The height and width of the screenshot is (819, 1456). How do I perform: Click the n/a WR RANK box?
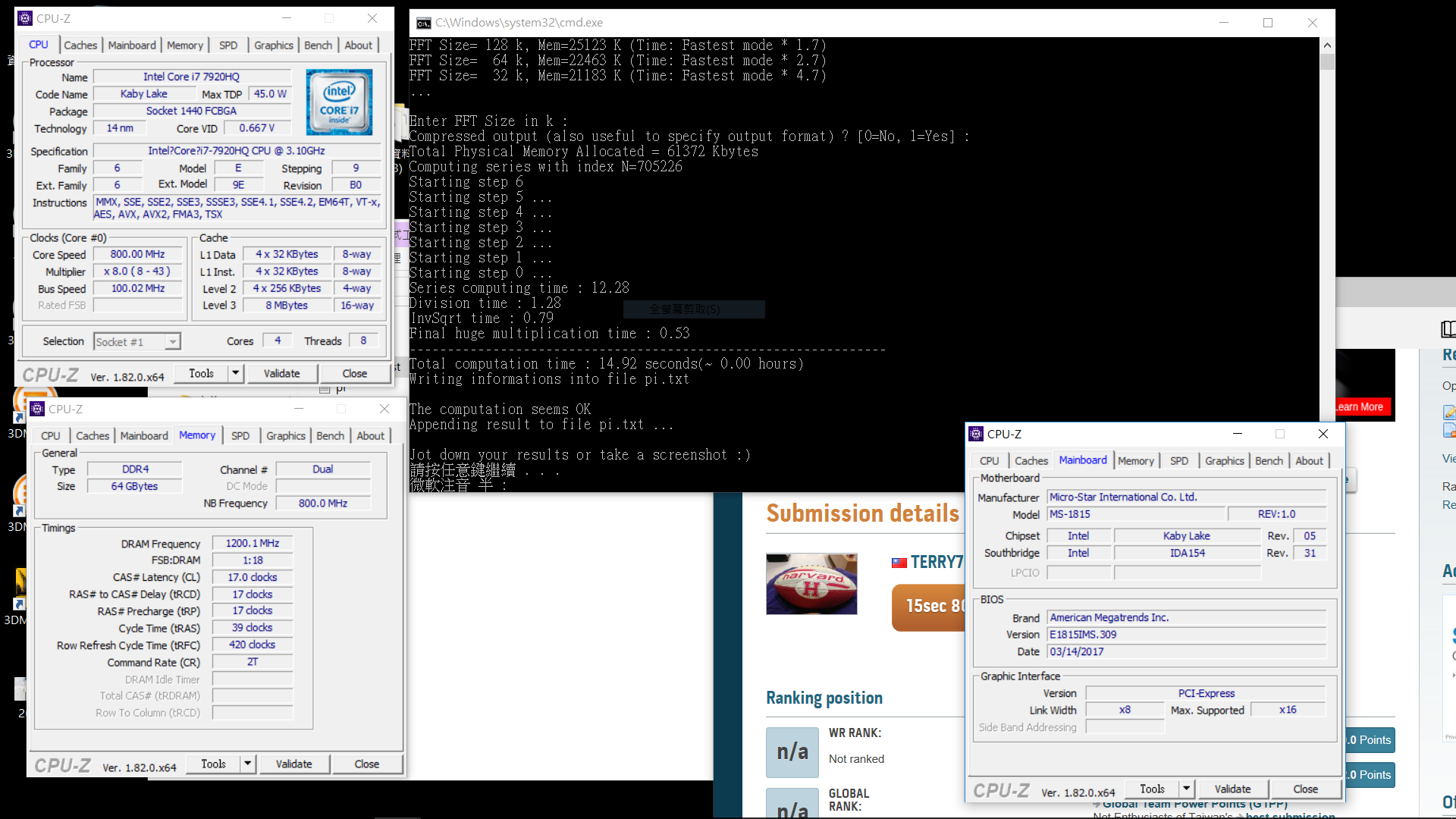point(792,752)
